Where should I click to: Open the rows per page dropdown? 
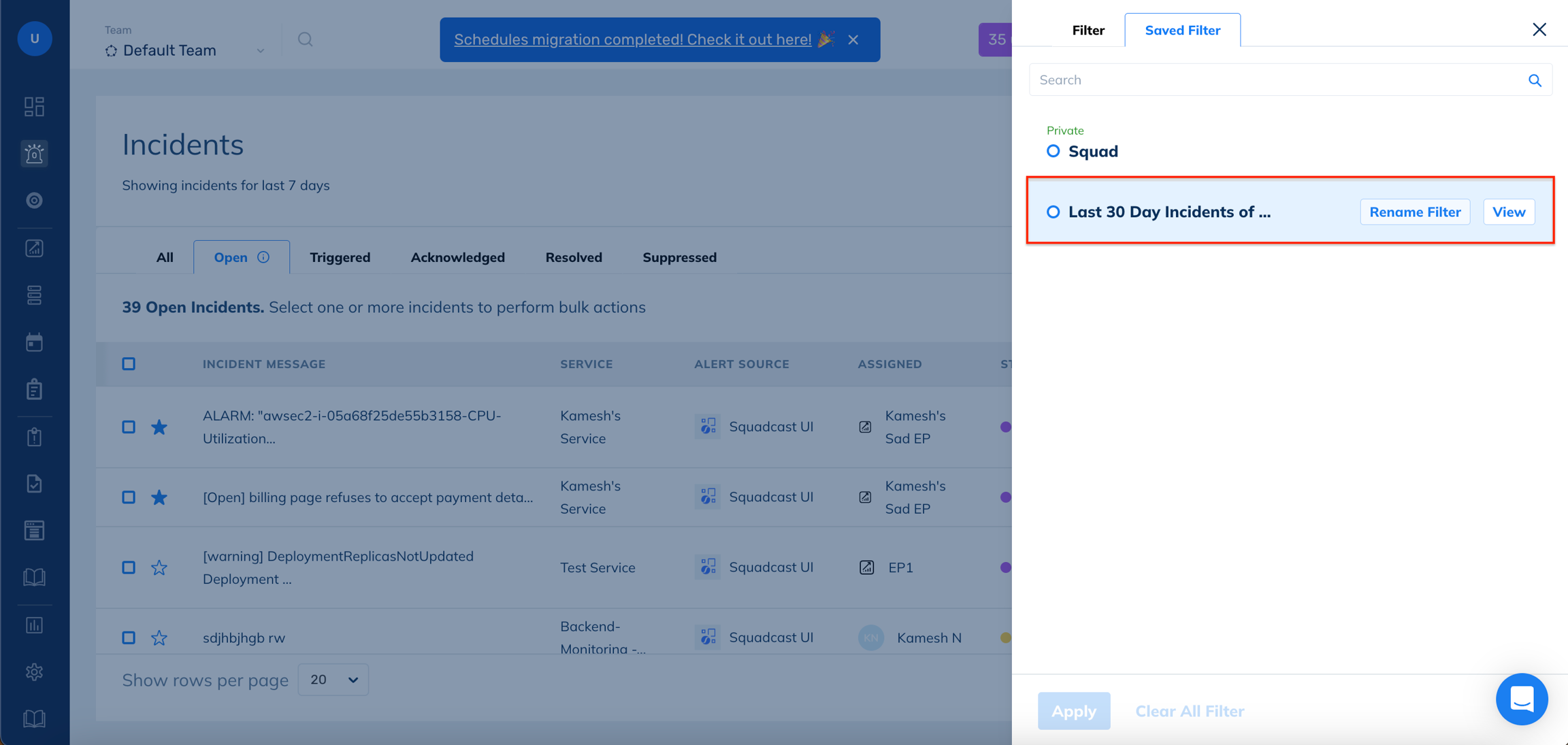coord(333,680)
